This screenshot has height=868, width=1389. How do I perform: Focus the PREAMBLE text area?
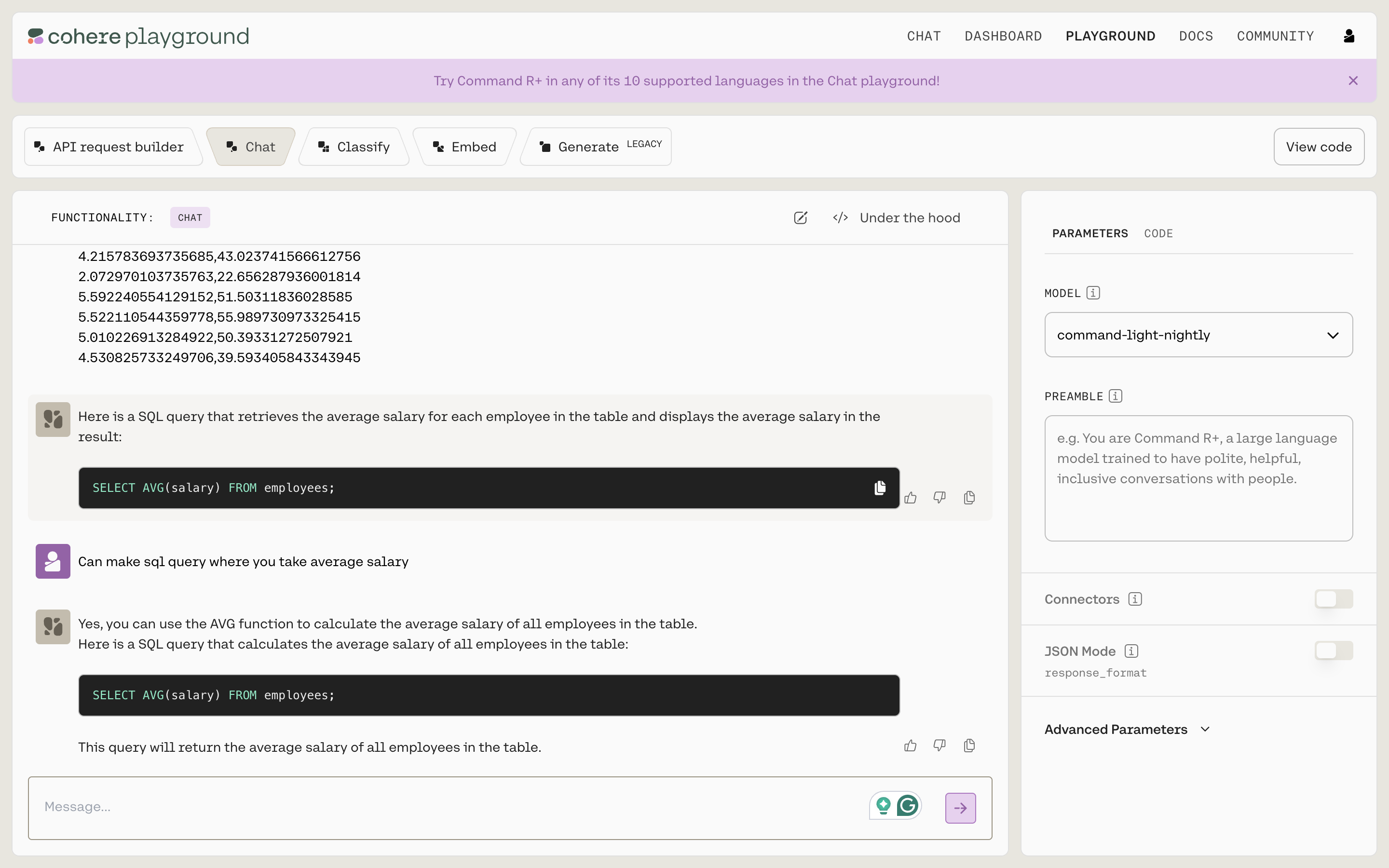(x=1198, y=478)
